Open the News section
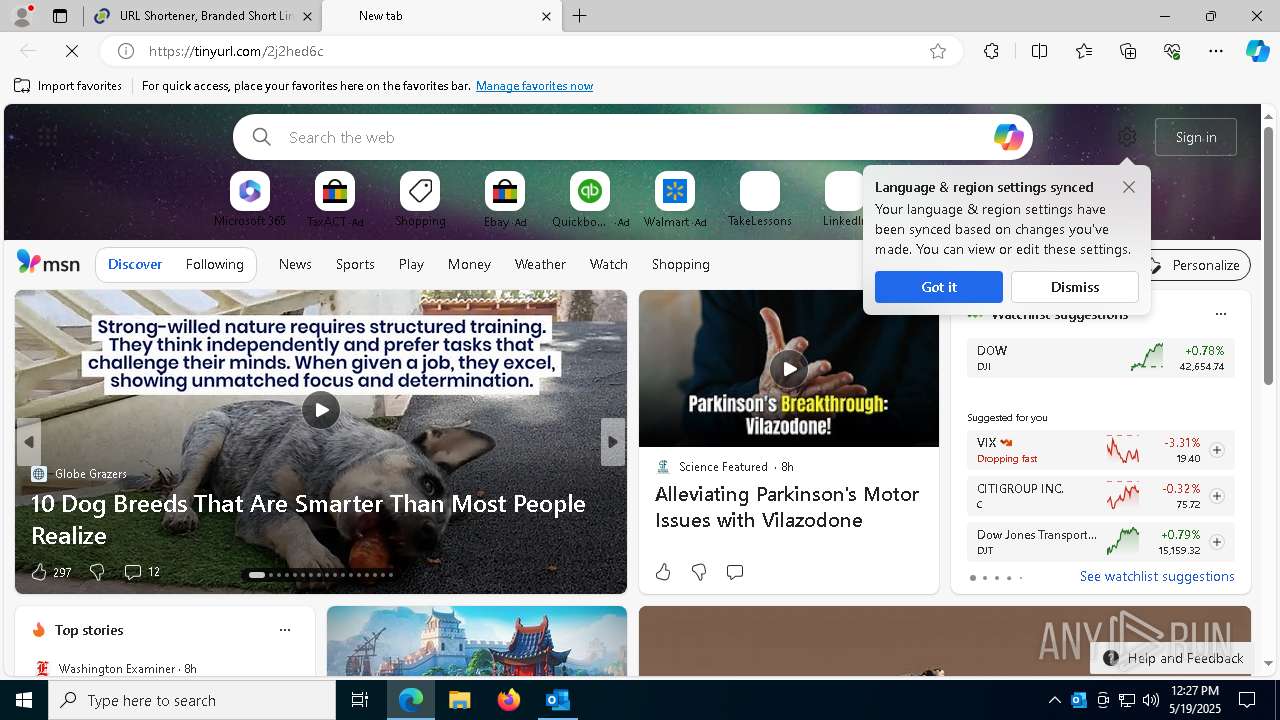This screenshot has height=720, width=1280. click(x=295, y=264)
